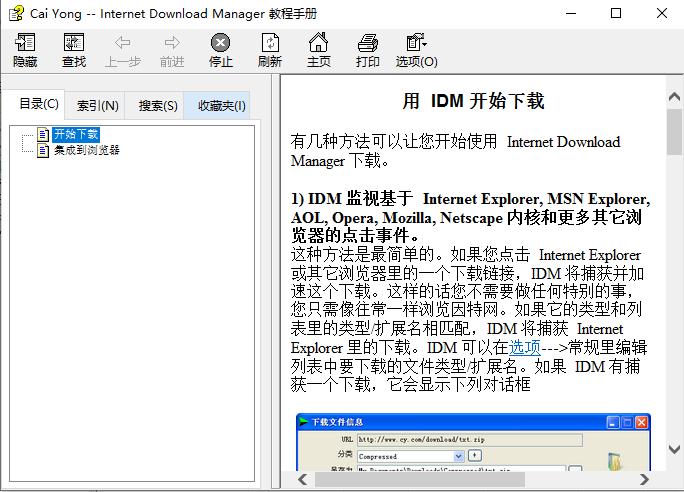The width and height of the screenshot is (684, 492).
Task: Select the 集成到浏览器 topic in tree
Action: [x=86, y=150]
